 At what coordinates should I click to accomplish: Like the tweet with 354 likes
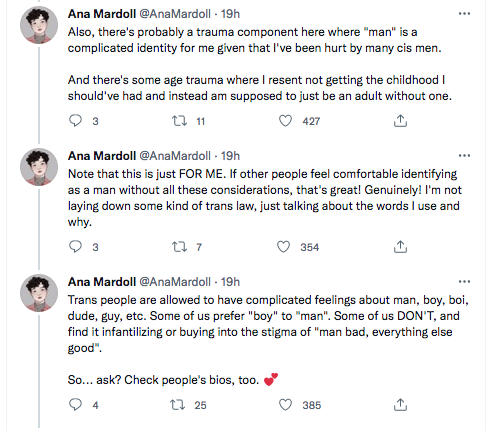284,247
